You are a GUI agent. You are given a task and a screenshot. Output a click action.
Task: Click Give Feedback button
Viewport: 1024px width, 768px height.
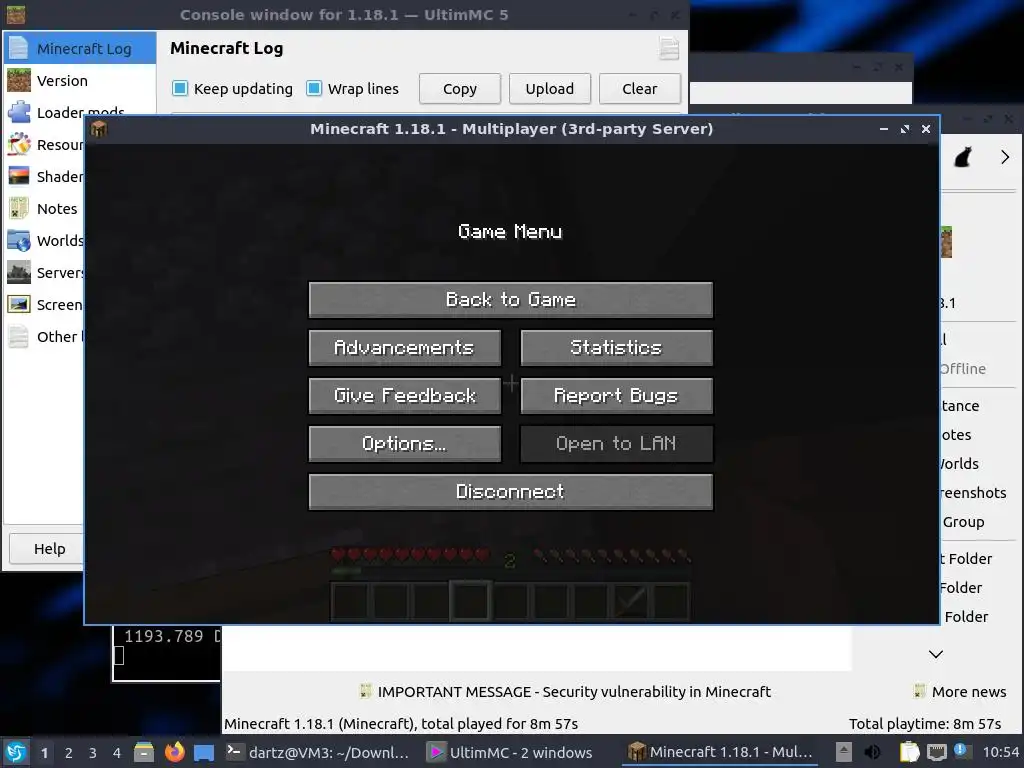tap(404, 396)
